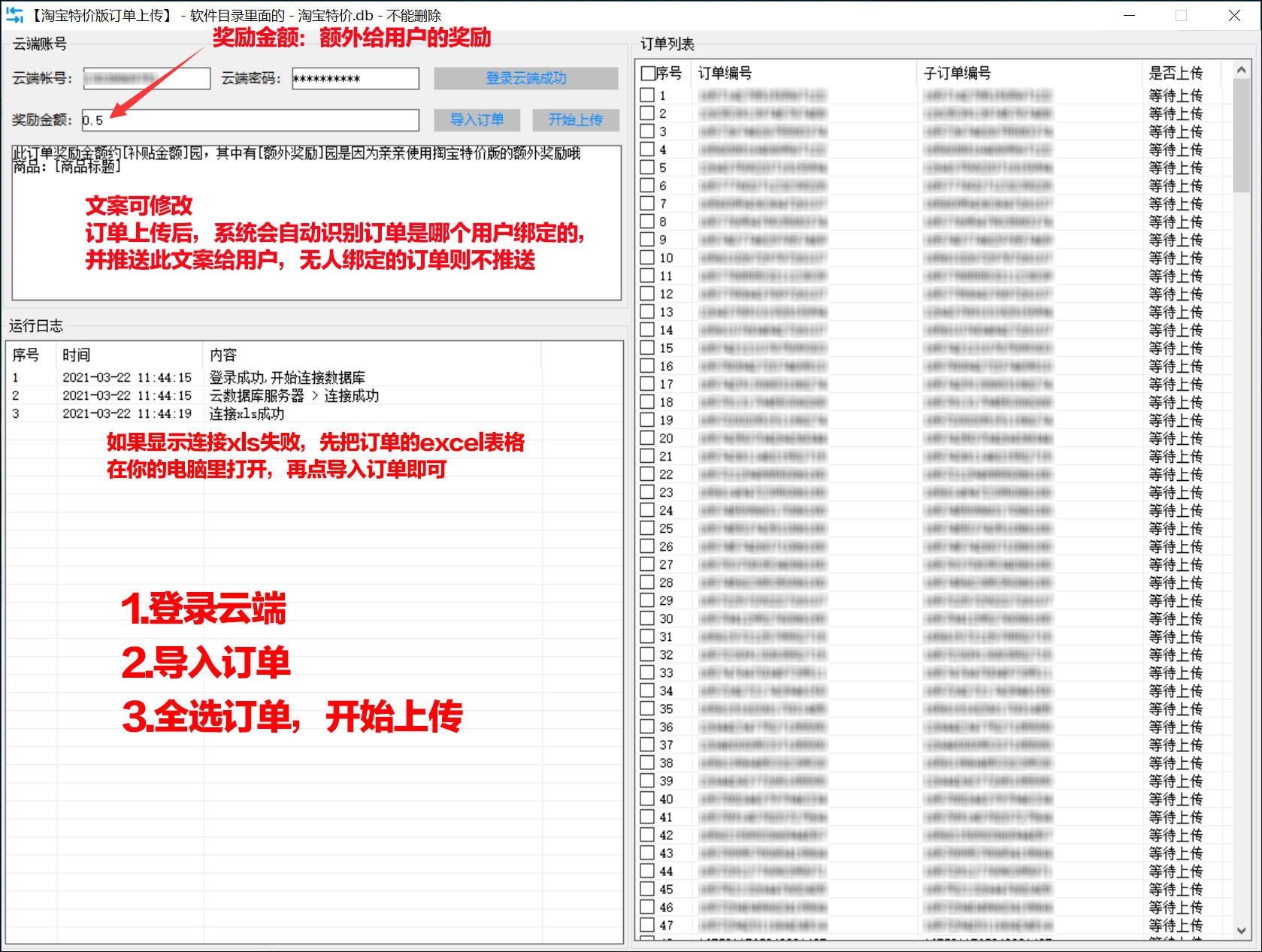Viewport: 1262px width, 952px height.
Task: Select the checkbox for order row 12
Action: coord(647,294)
